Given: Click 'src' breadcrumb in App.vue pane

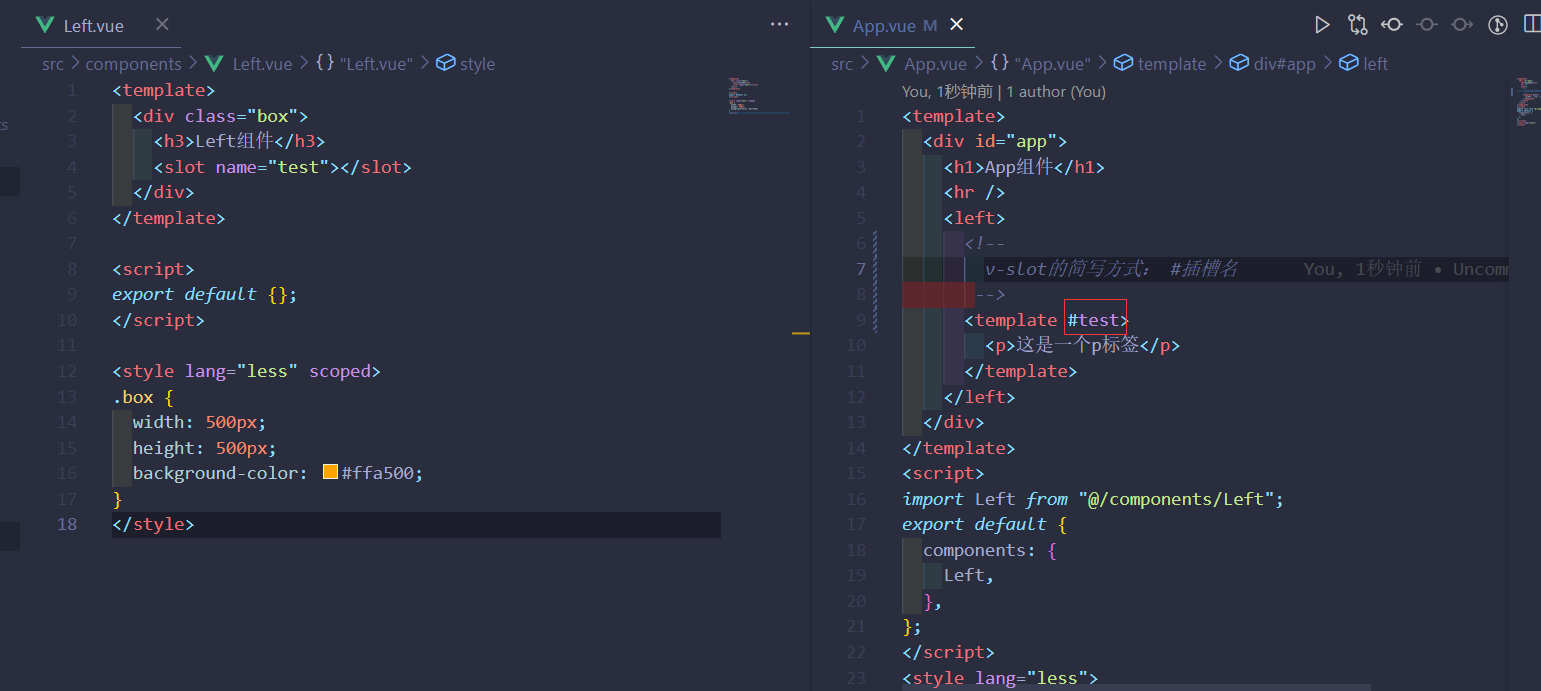Looking at the screenshot, I should (842, 64).
